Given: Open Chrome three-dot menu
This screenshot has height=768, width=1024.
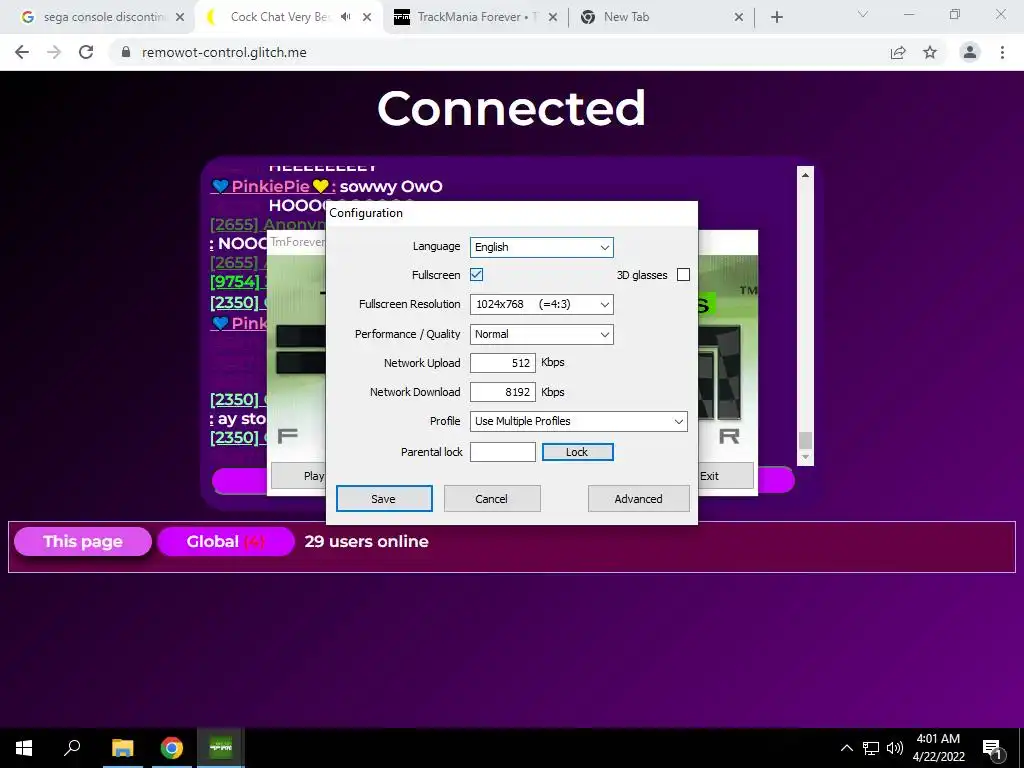Looking at the screenshot, I should coord(1002,52).
